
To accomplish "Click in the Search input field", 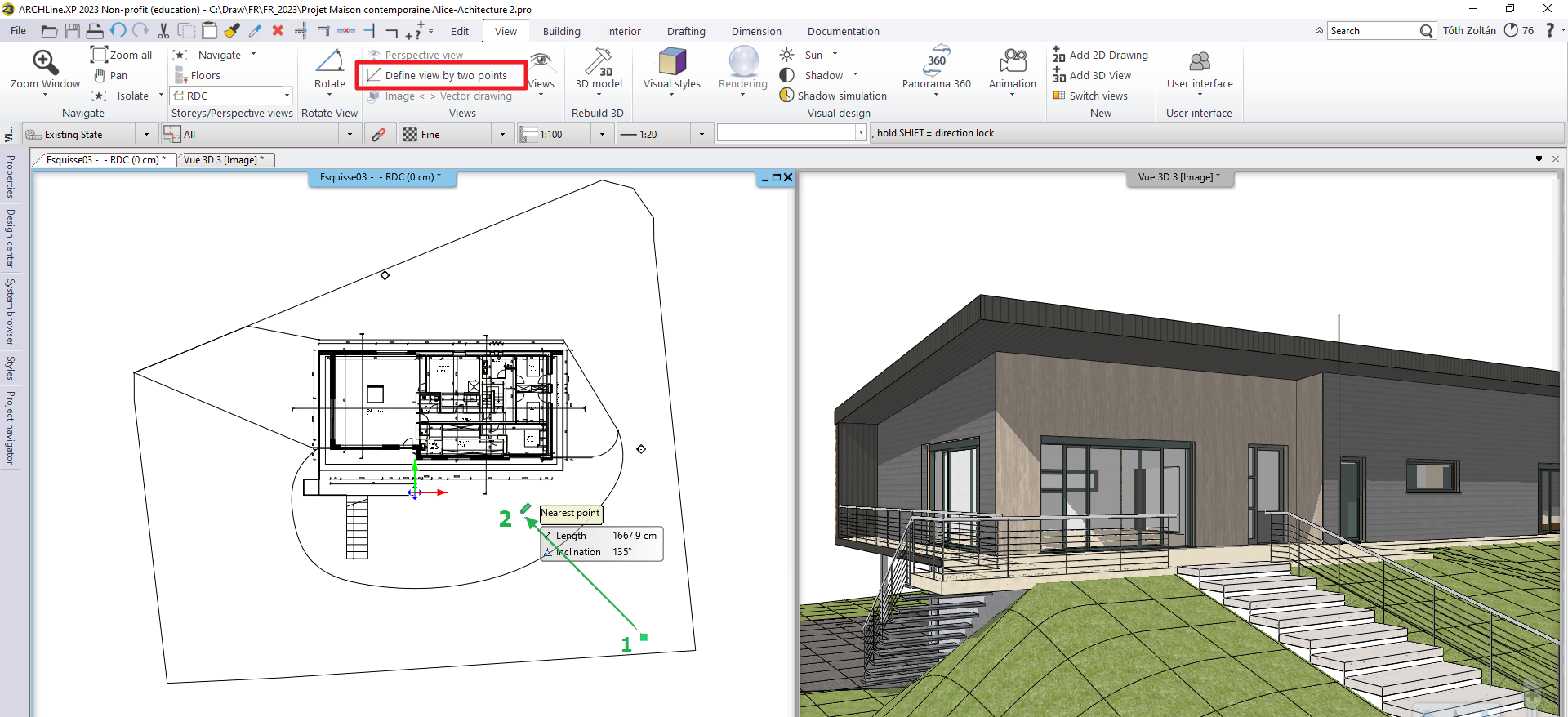I will (x=1372, y=31).
